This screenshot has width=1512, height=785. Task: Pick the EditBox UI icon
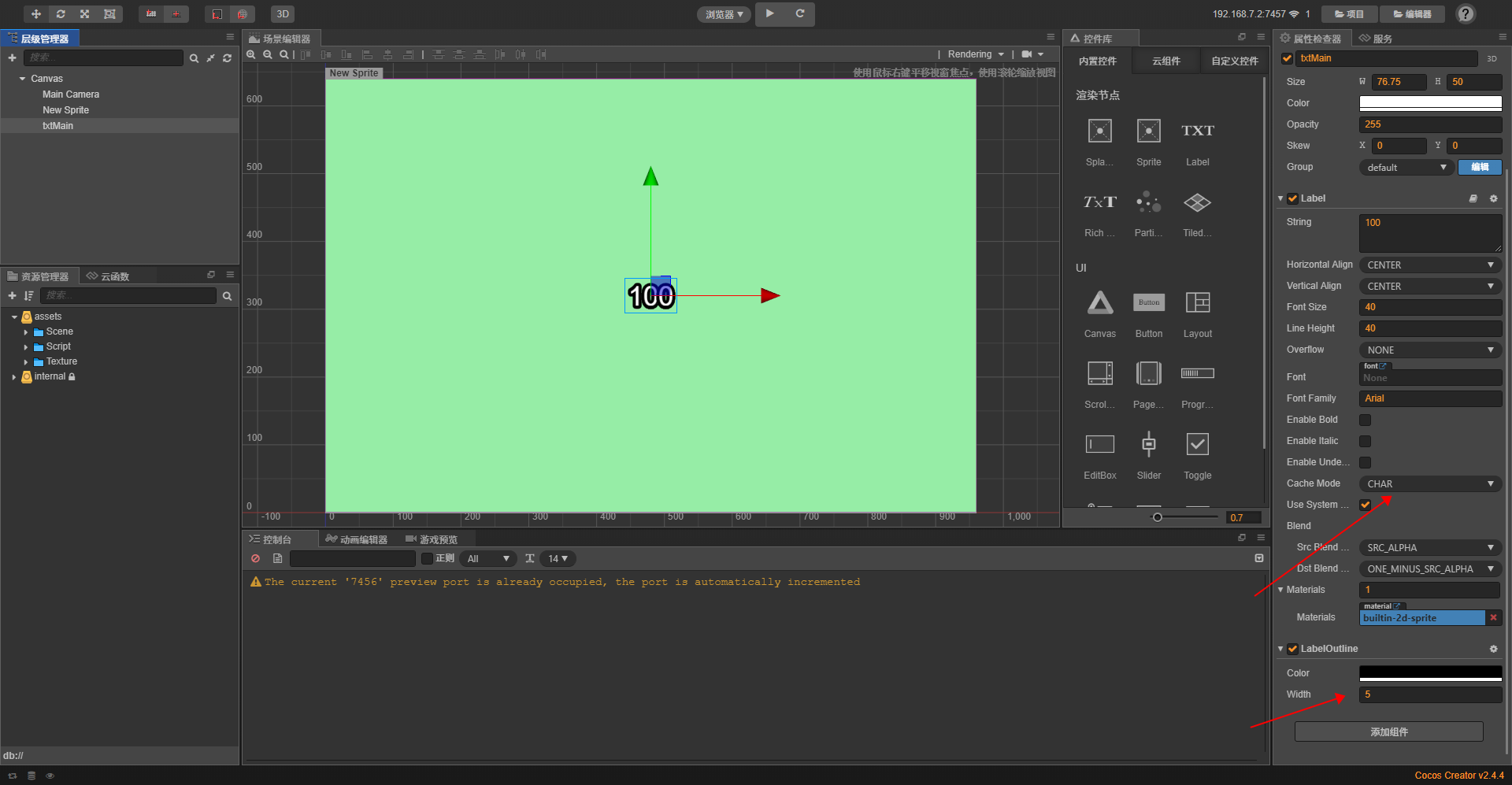1100,444
